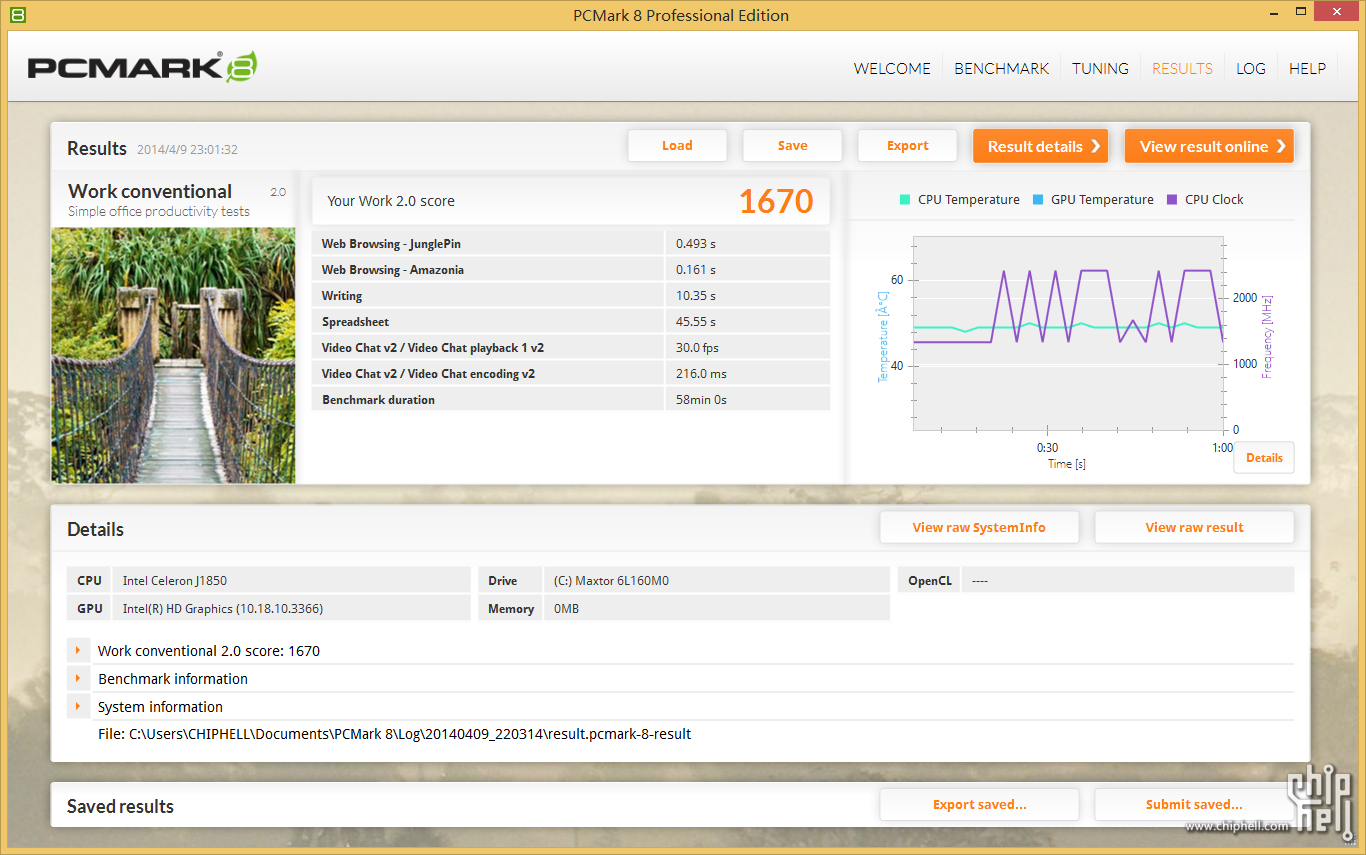The height and width of the screenshot is (855, 1366).
Task: Click the 45.55 s spreadsheet value
Action: coord(696,322)
